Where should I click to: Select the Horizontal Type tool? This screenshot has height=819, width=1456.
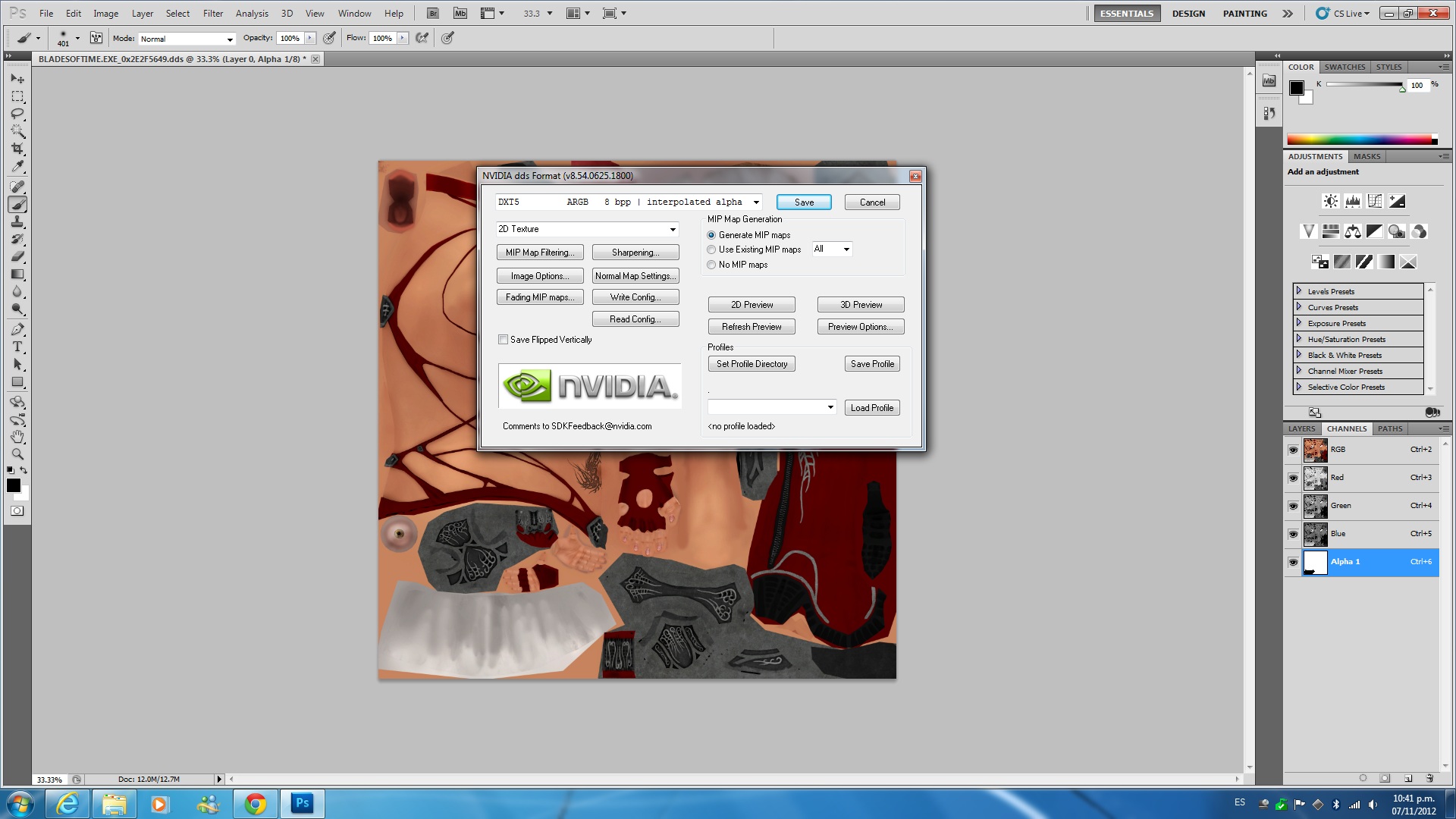point(17,347)
